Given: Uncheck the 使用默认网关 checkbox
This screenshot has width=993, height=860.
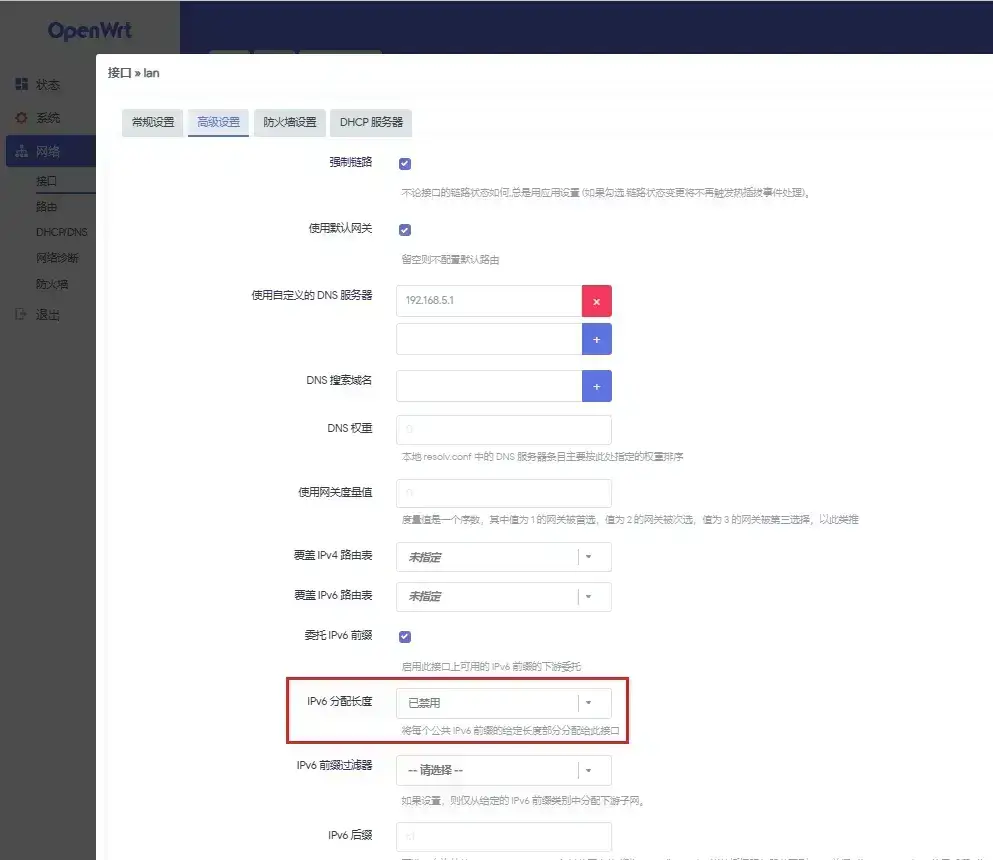Looking at the screenshot, I should pyautogui.click(x=405, y=230).
